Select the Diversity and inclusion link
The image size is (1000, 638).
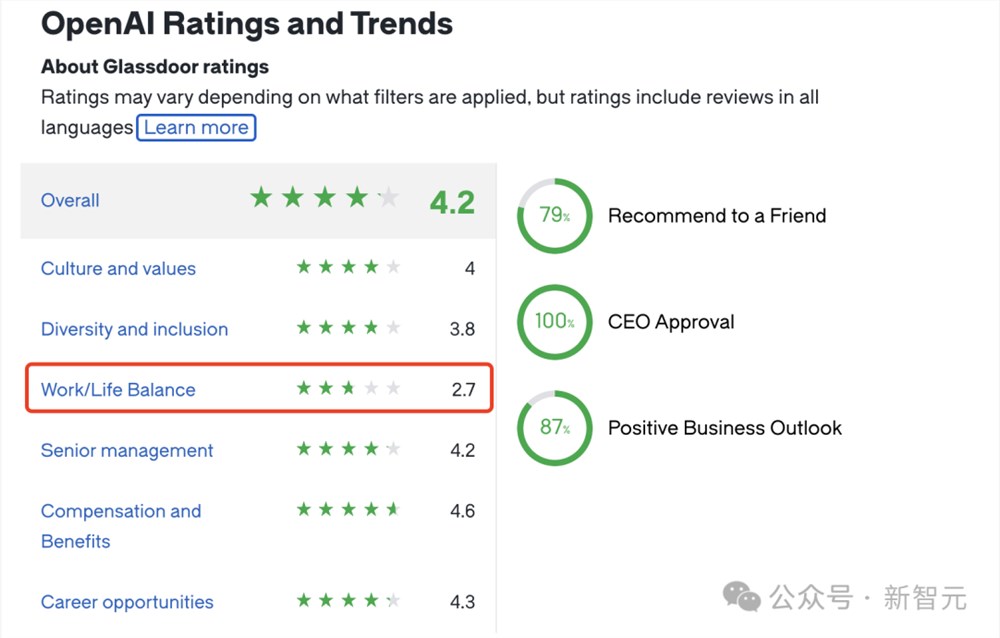click(x=134, y=329)
